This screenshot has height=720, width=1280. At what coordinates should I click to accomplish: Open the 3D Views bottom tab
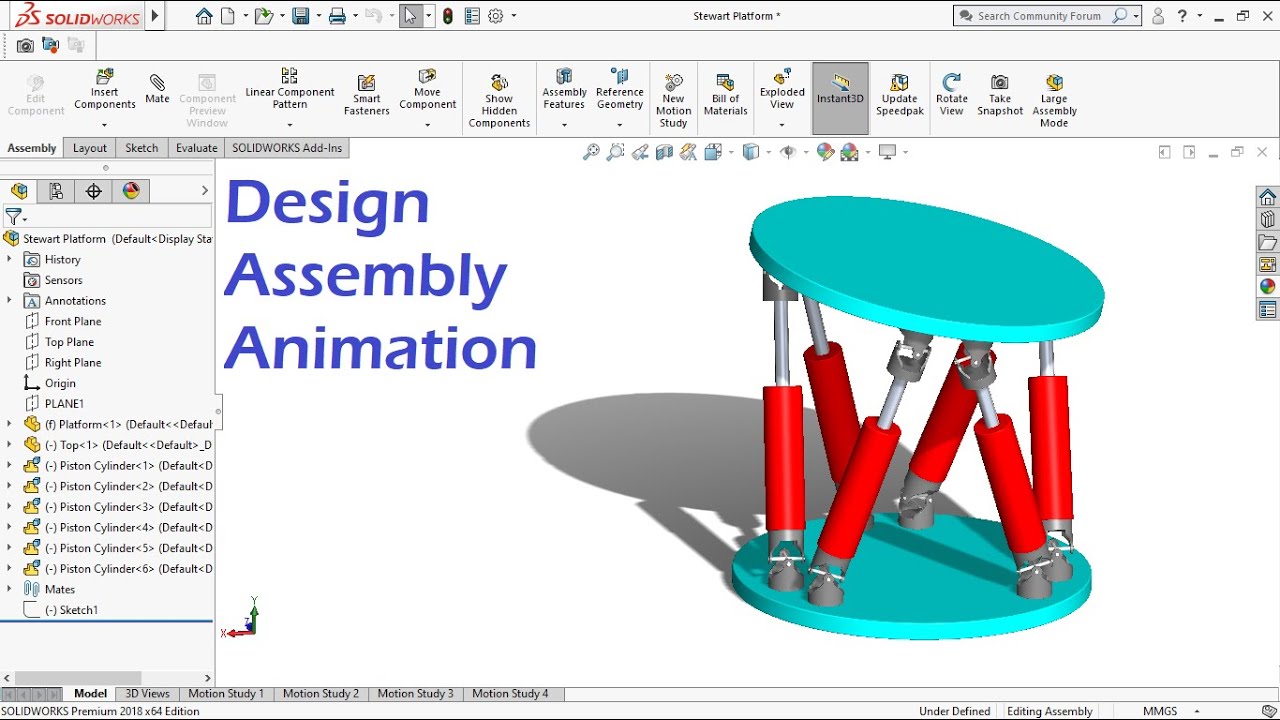tap(147, 693)
